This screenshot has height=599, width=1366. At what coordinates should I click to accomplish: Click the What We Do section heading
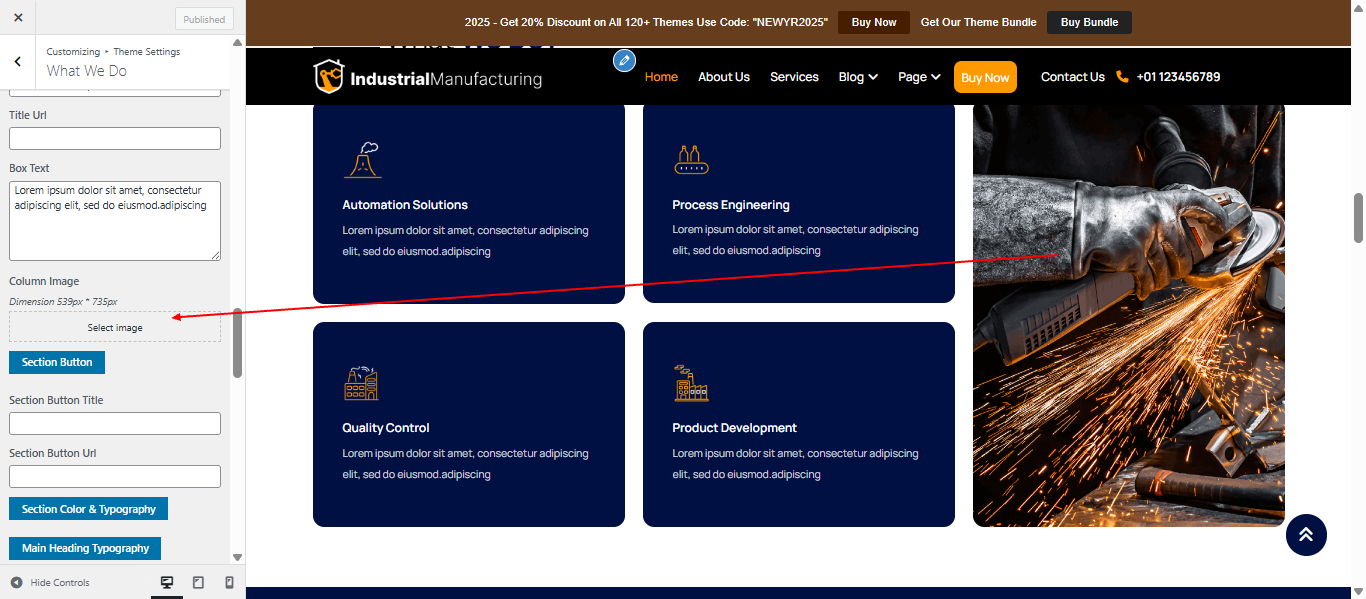point(86,71)
